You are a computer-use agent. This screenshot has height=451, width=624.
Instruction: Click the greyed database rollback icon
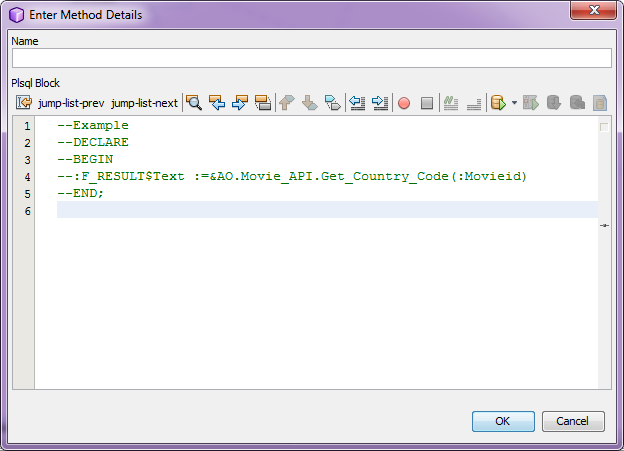(x=577, y=103)
